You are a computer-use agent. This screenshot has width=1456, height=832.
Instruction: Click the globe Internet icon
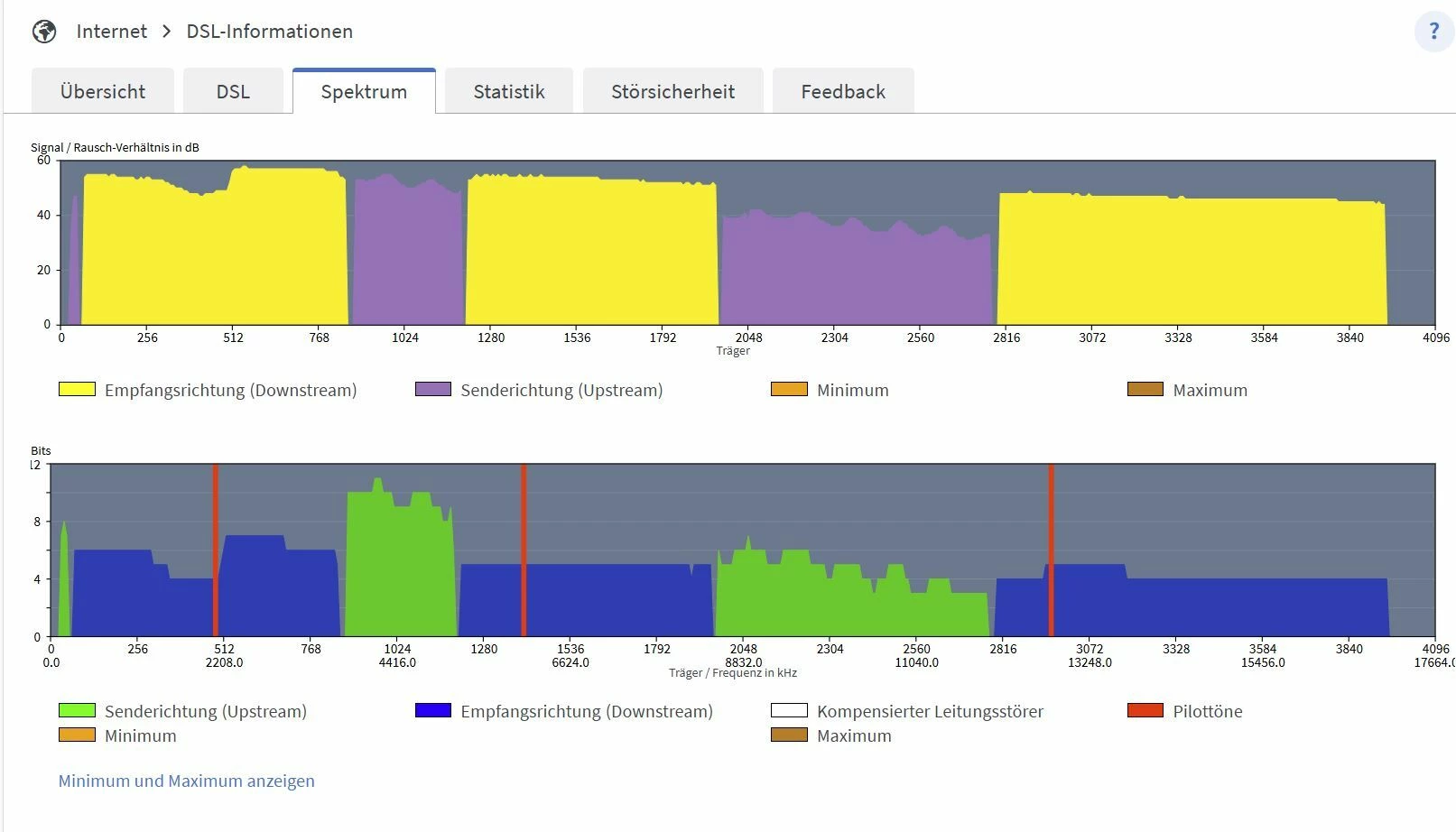(x=44, y=32)
